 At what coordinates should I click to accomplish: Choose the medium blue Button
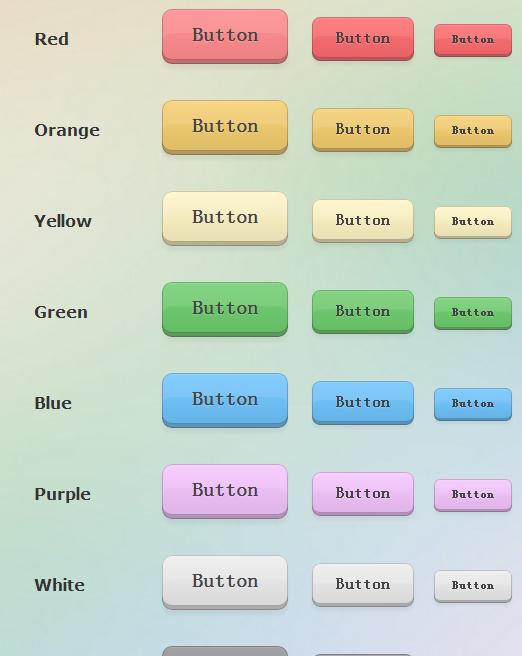363,403
